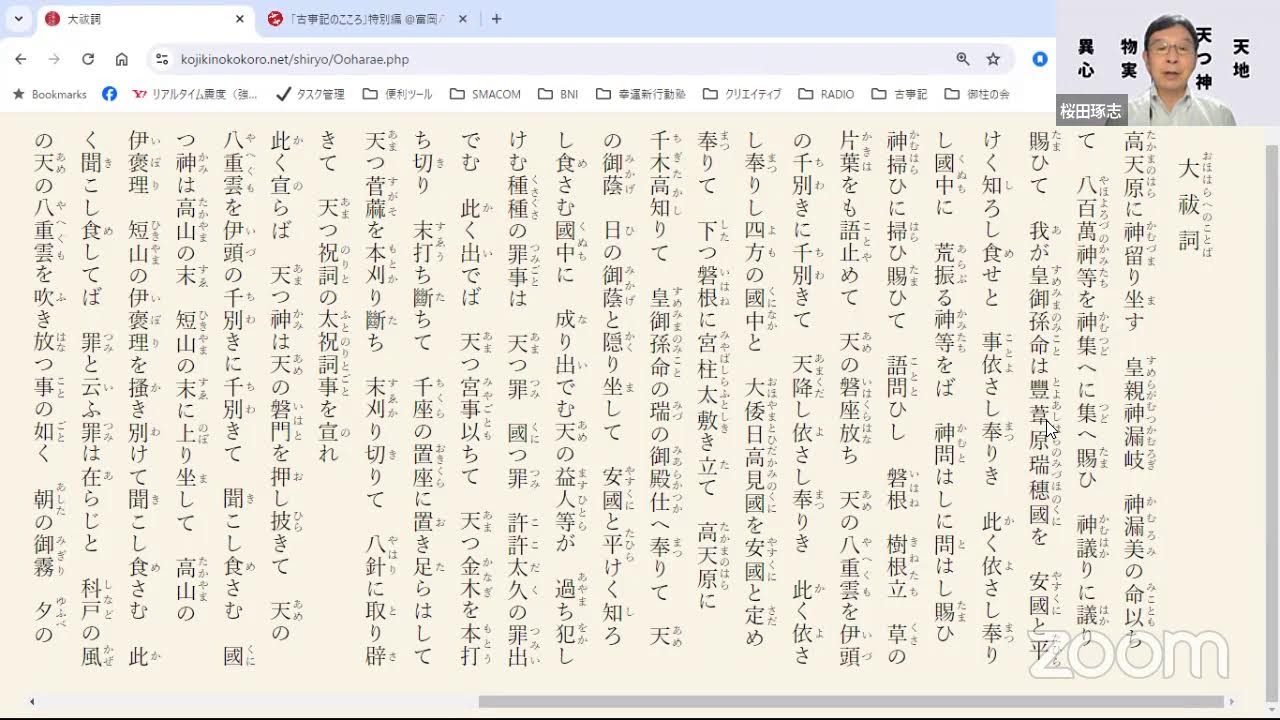Open the tab search dropdown arrow
The width and height of the screenshot is (1280, 720).
(x=18, y=19)
